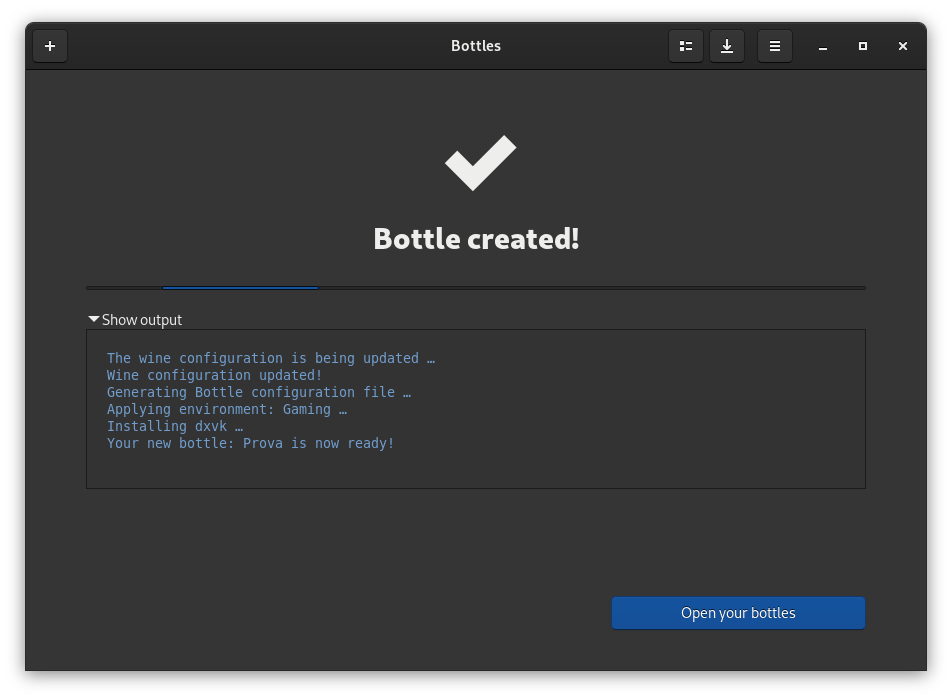Show the hamburger menu options
The image size is (952, 699).
(x=775, y=45)
